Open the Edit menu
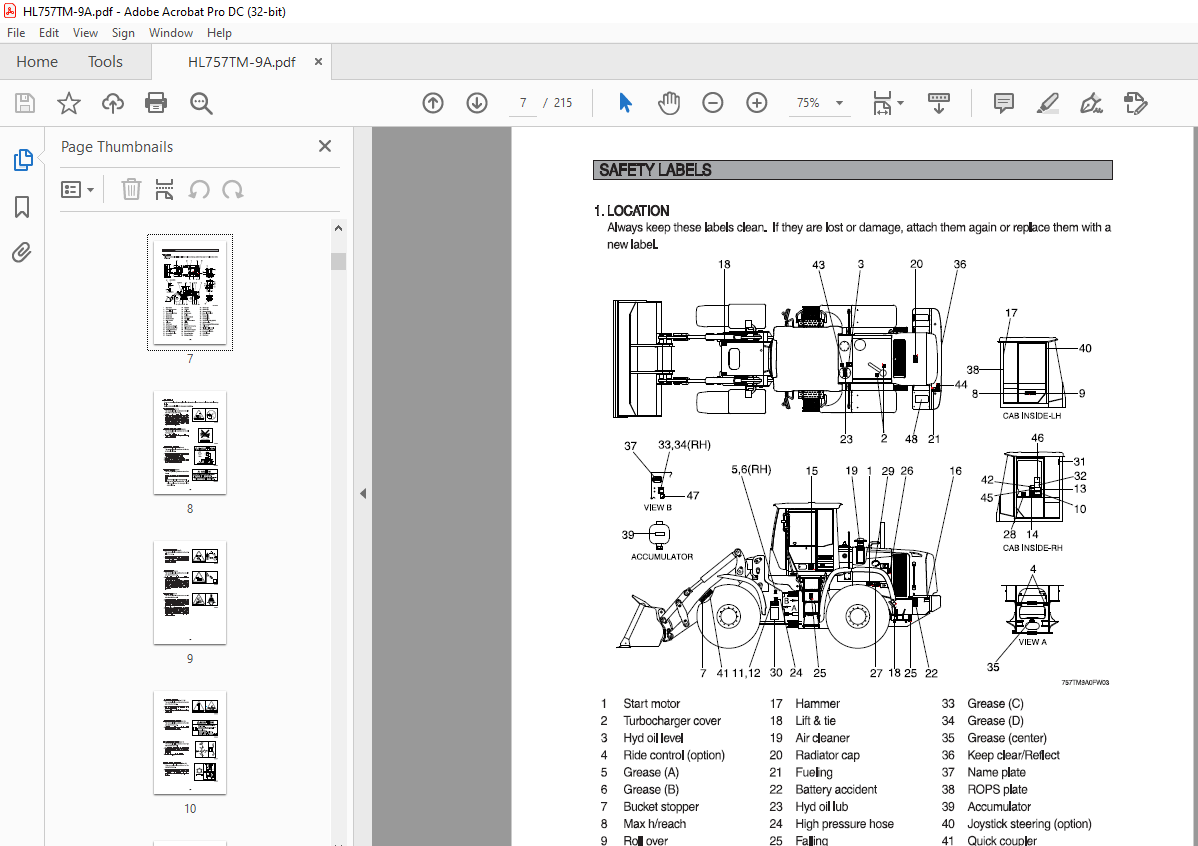This screenshot has height=846, width=1198. coord(49,33)
